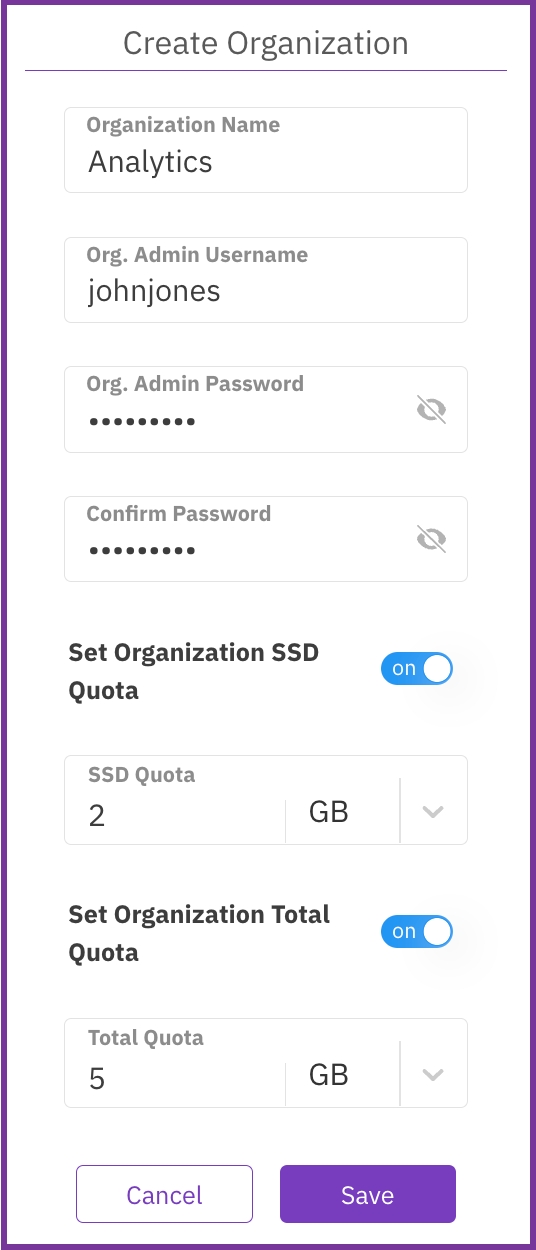The height and width of the screenshot is (1250, 536).
Task: Click the Set Organization SSD Quota label
Action: [x=193, y=672]
